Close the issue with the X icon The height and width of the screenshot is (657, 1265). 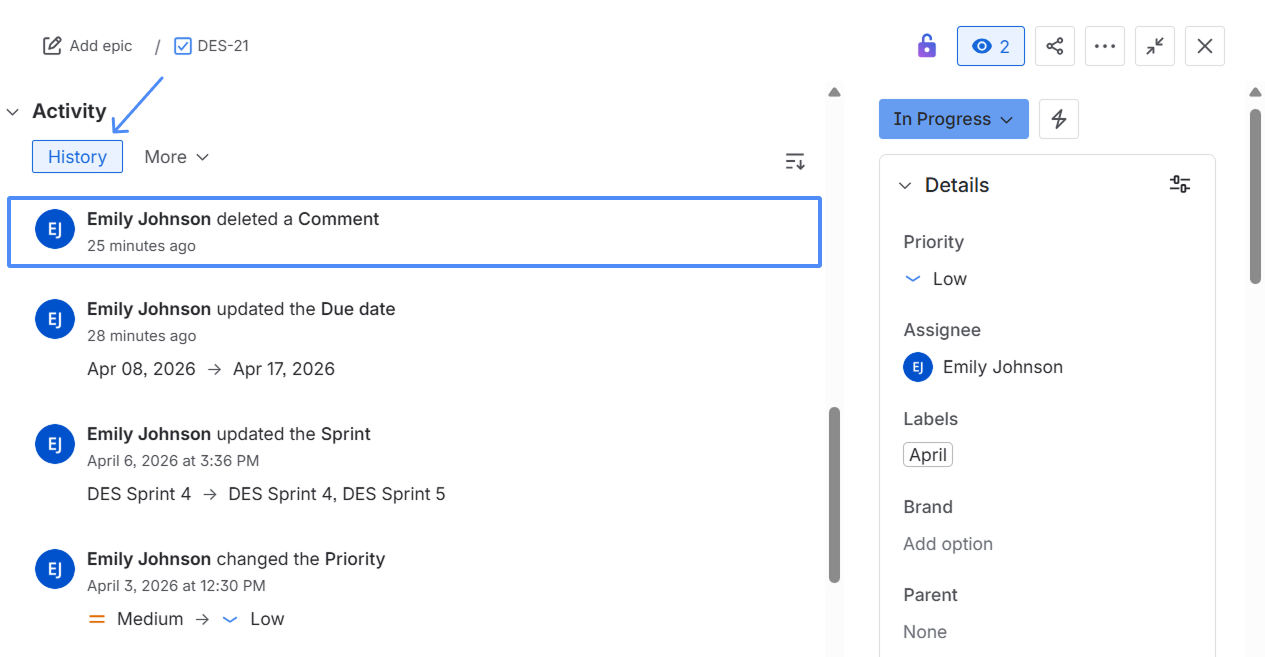tap(1205, 46)
